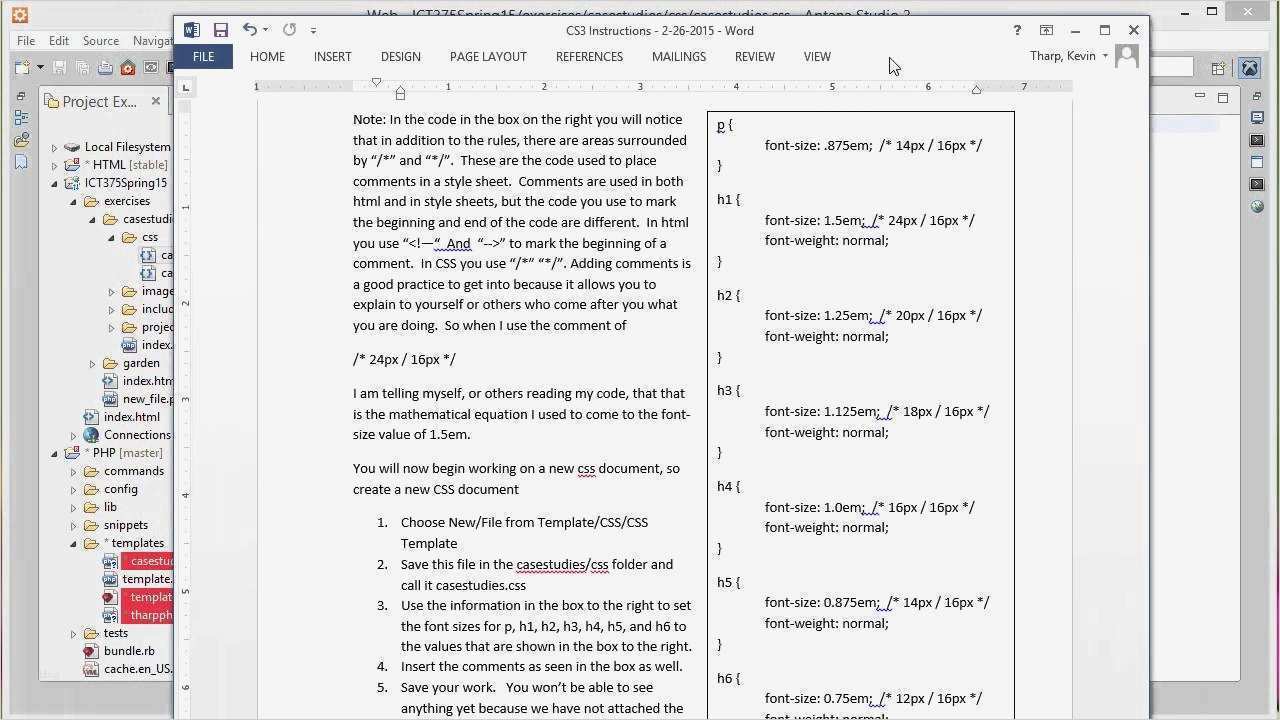Click the first line indent marker on the ruler
1280x720 pixels.
coord(376,82)
